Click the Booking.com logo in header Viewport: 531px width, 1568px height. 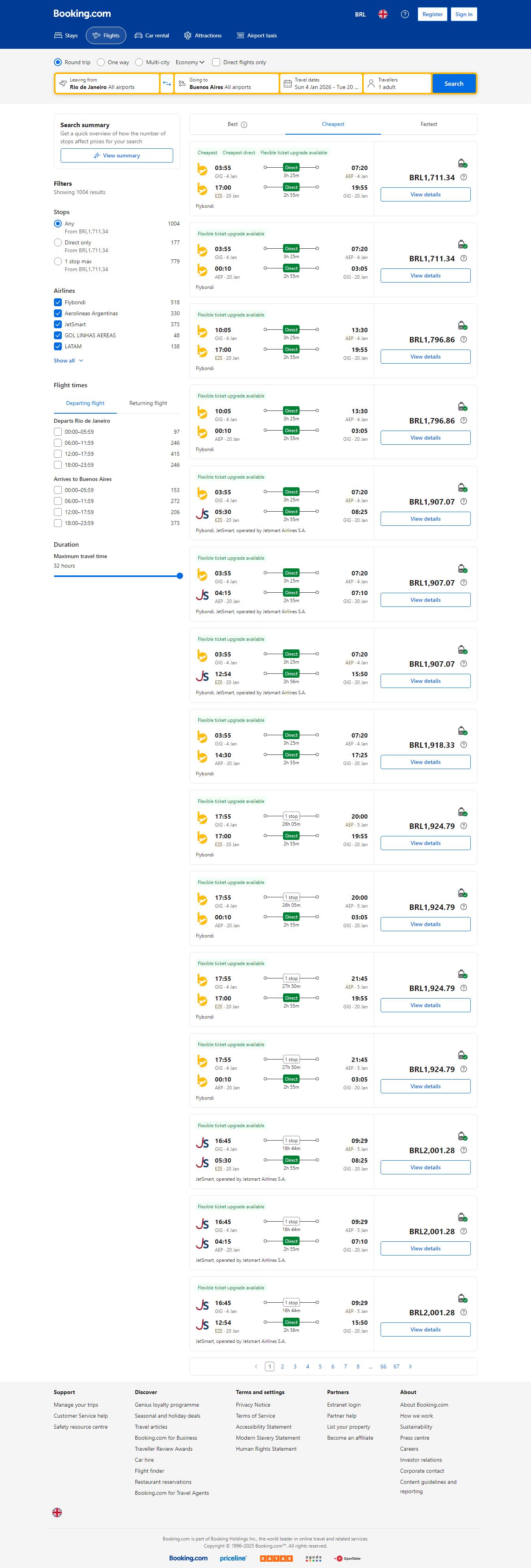[x=82, y=13]
